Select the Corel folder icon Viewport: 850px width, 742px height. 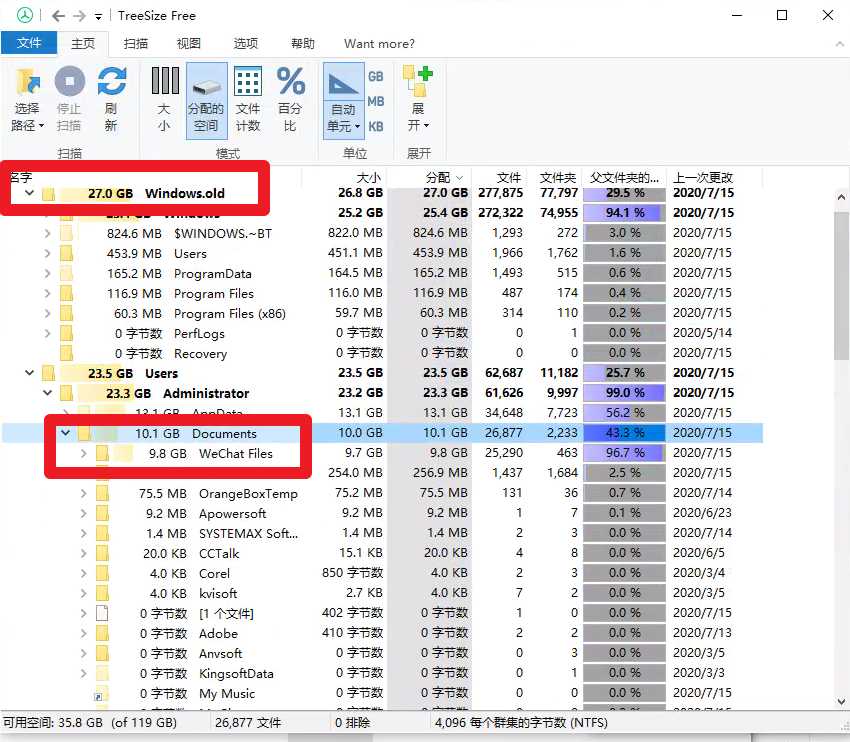tap(102, 573)
